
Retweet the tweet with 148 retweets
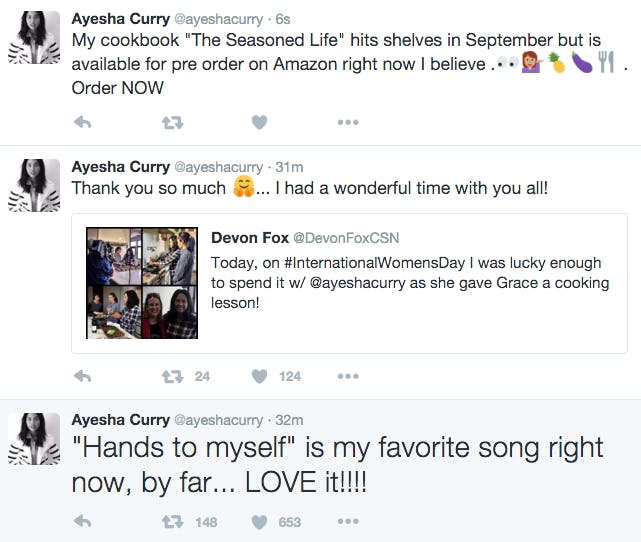[172, 522]
